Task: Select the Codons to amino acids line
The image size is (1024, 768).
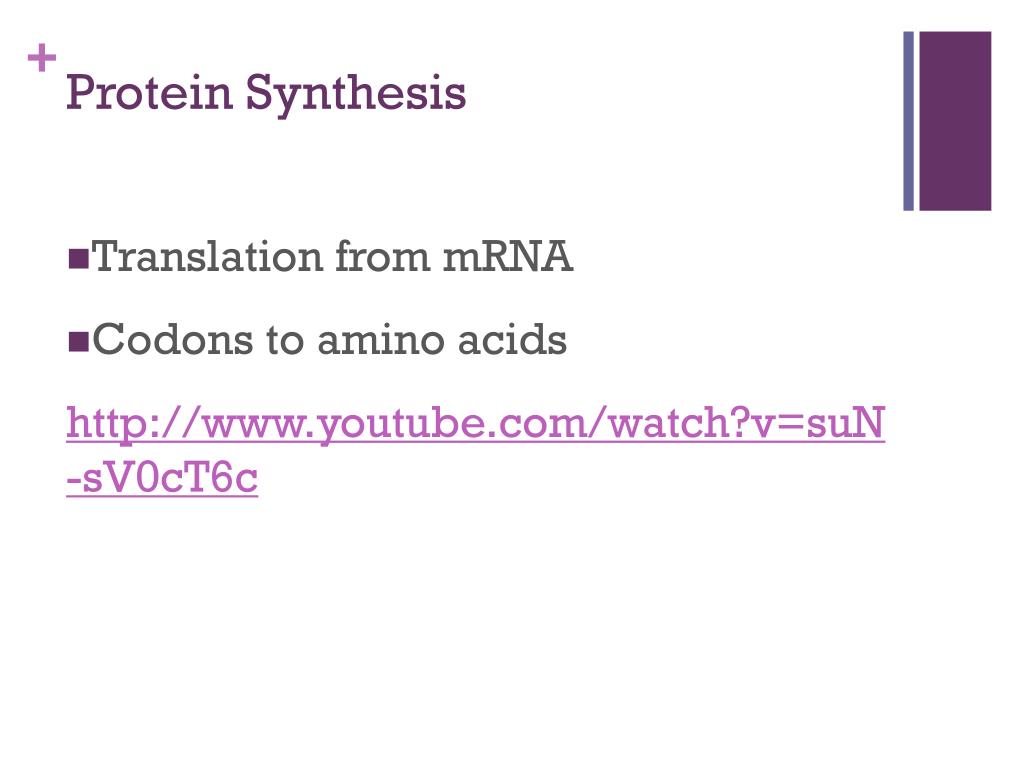Action: (317, 340)
